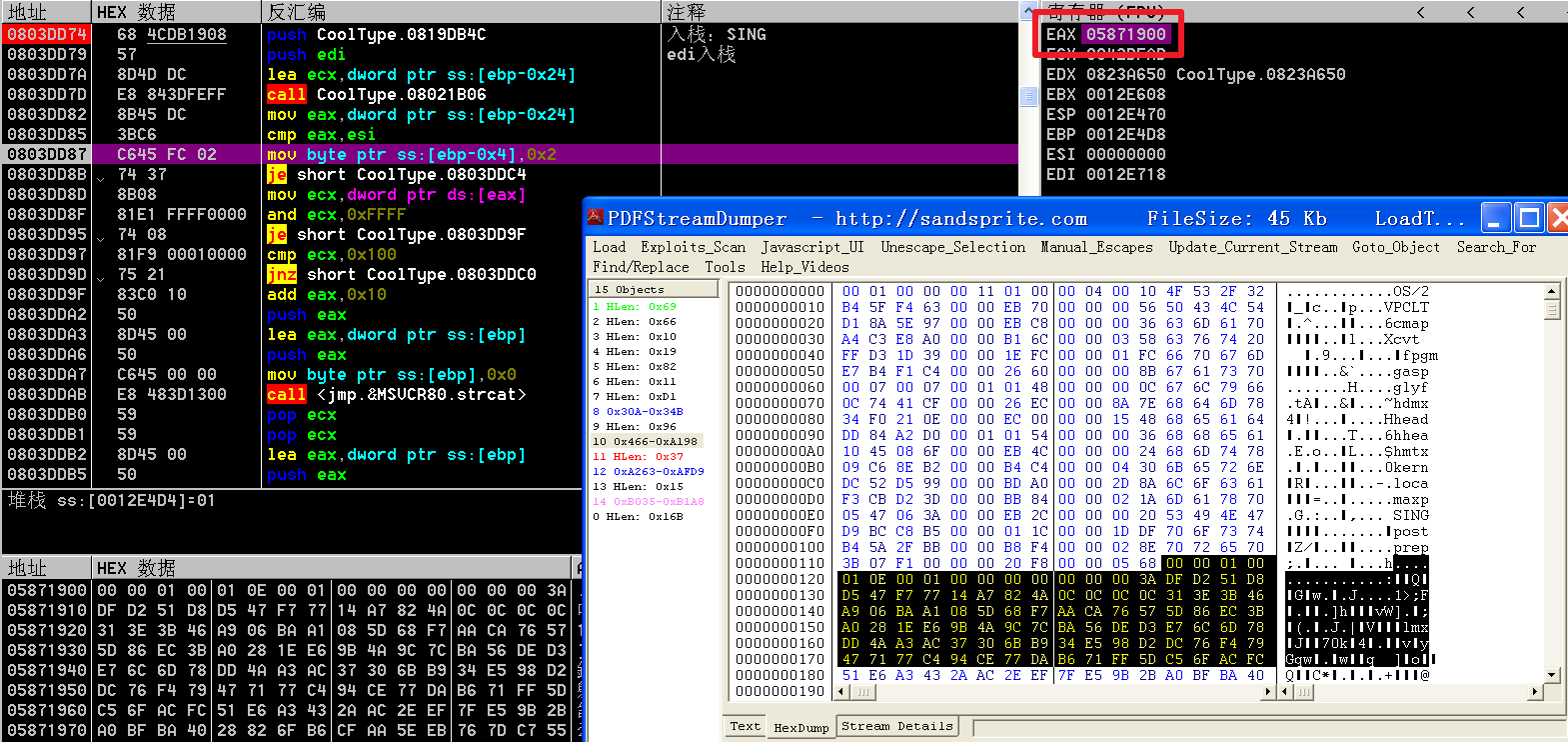
Task: Select highlighted line at address 0803DD87
Action: point(510,154)
